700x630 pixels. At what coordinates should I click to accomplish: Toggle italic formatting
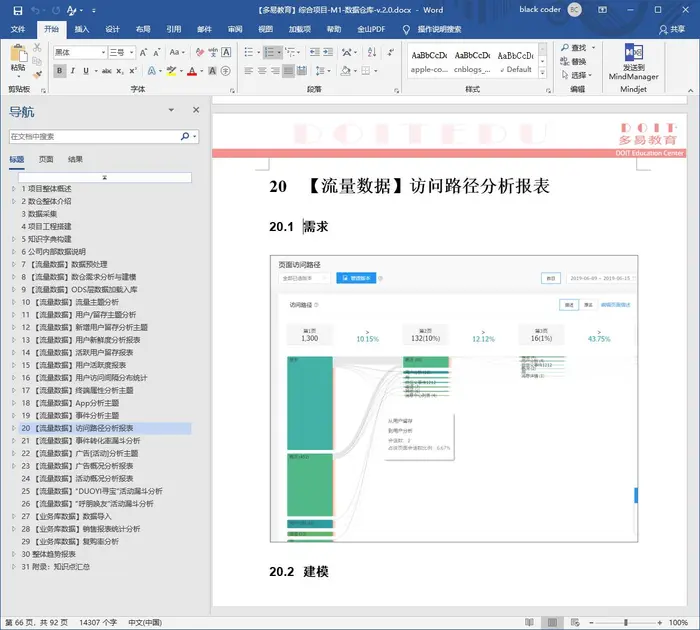coord(73,71)
